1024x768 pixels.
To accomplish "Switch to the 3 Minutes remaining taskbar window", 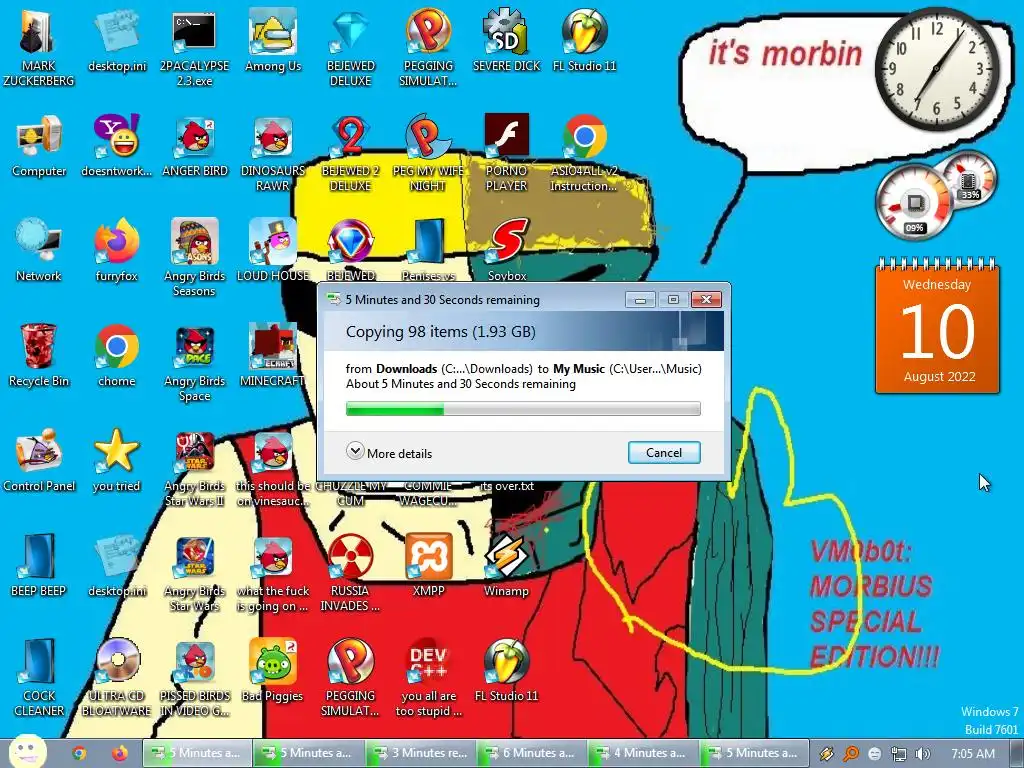I will tap(419, 753).
